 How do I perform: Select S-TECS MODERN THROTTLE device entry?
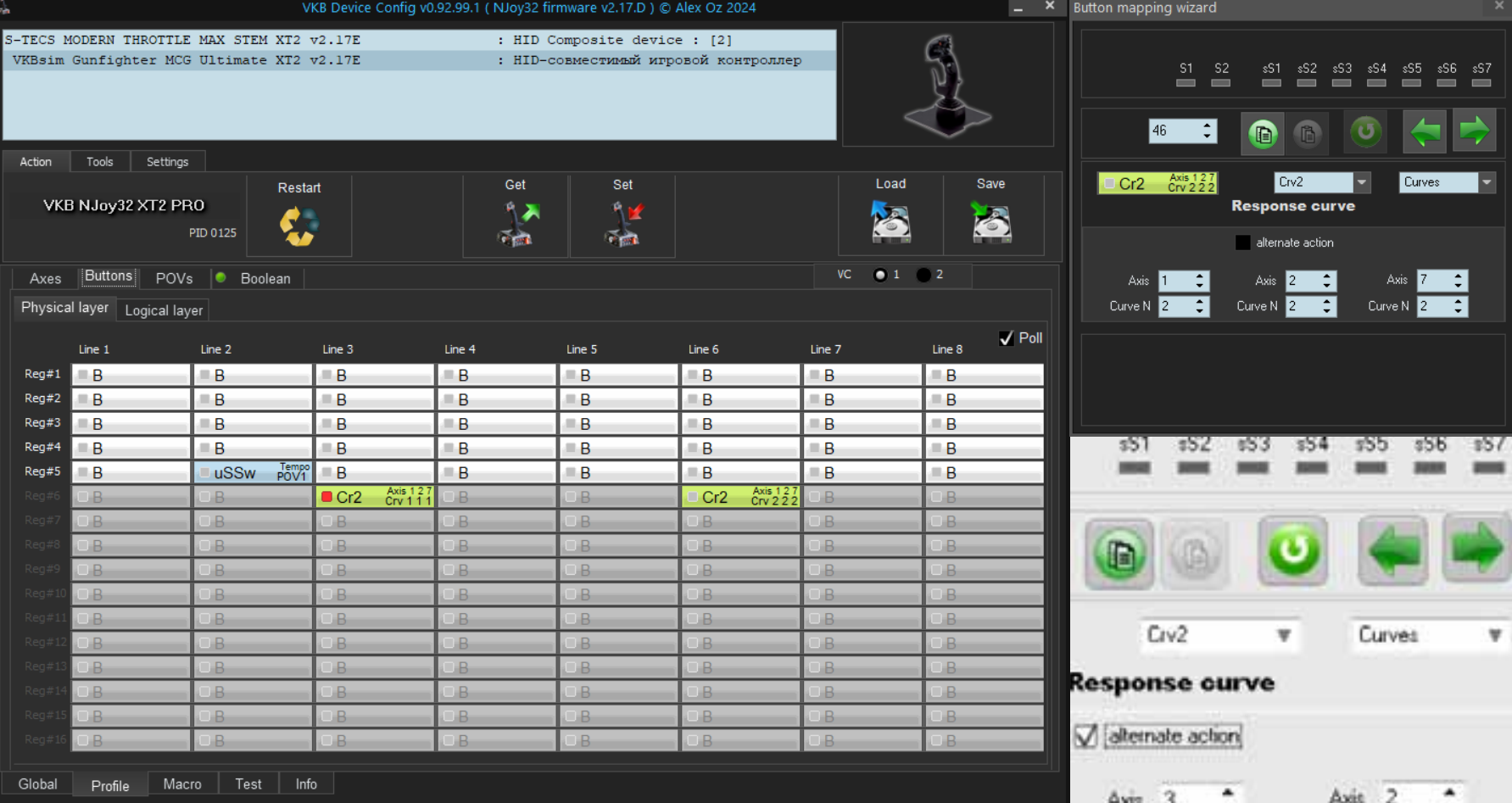pos(419,40)
